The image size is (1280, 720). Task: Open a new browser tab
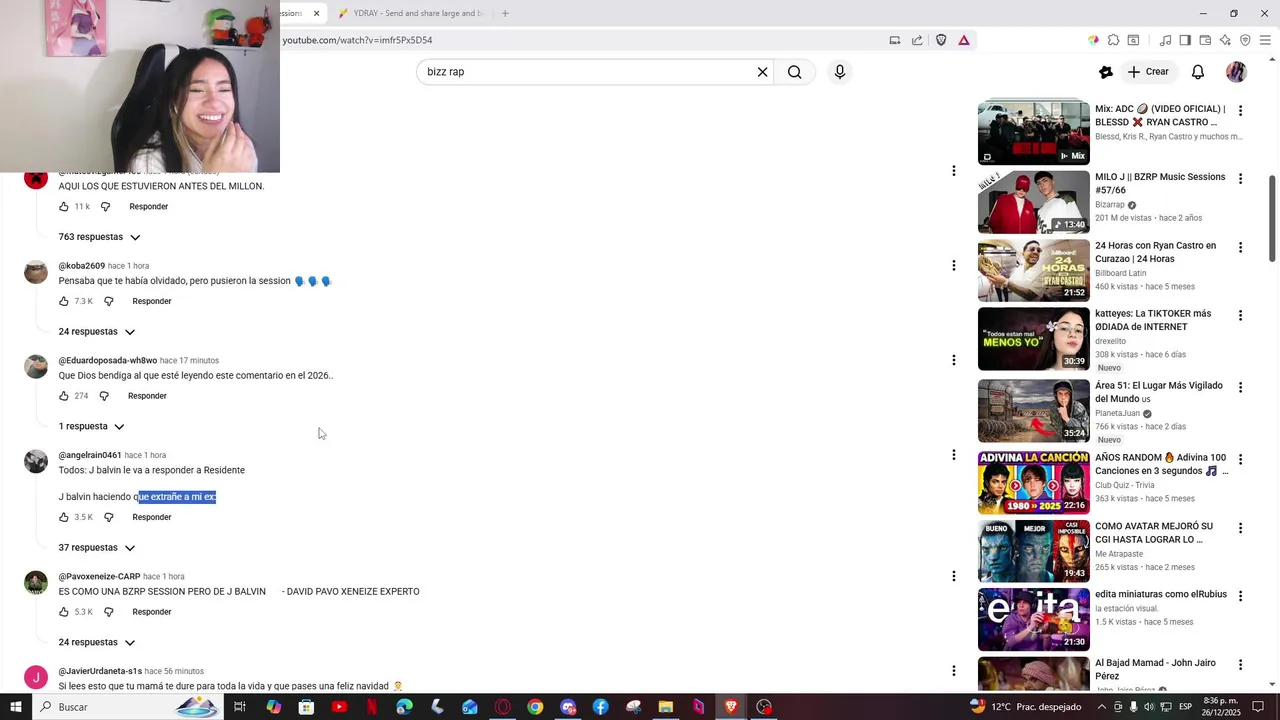505,13
